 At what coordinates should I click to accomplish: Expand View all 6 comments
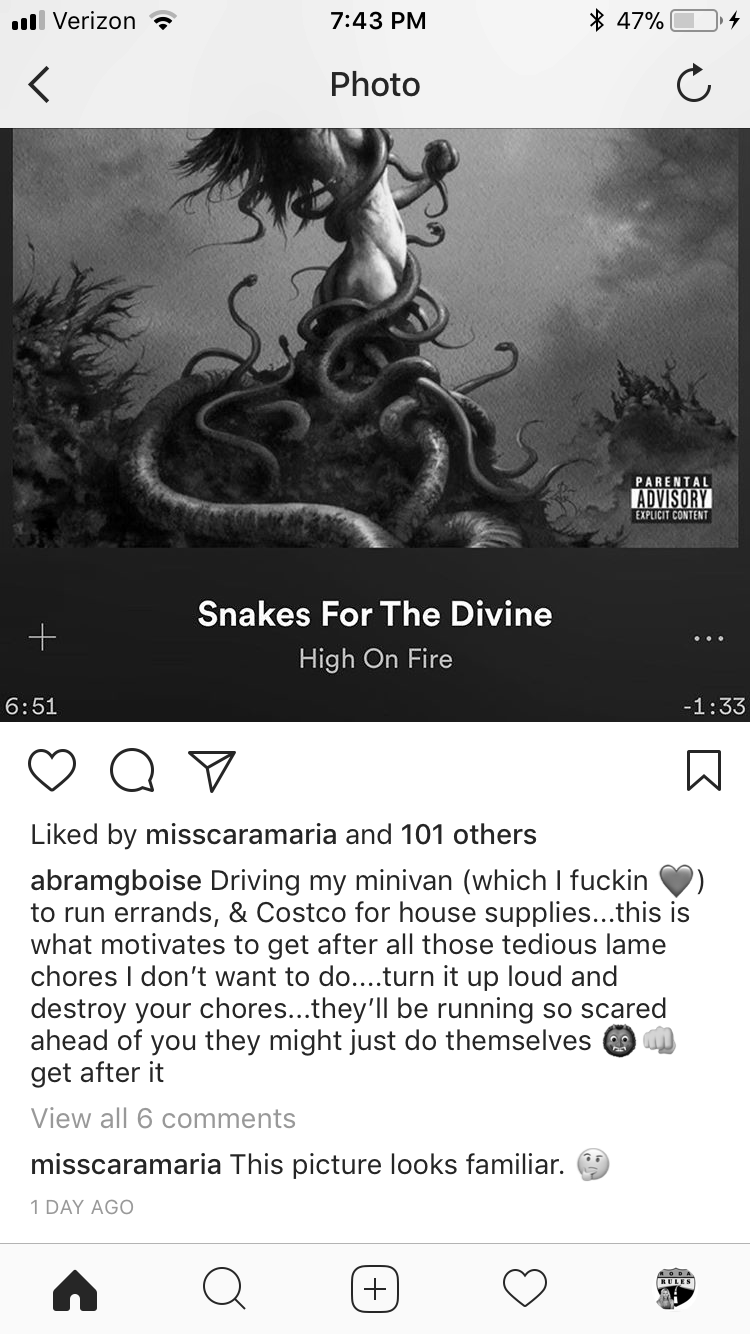163,1118
